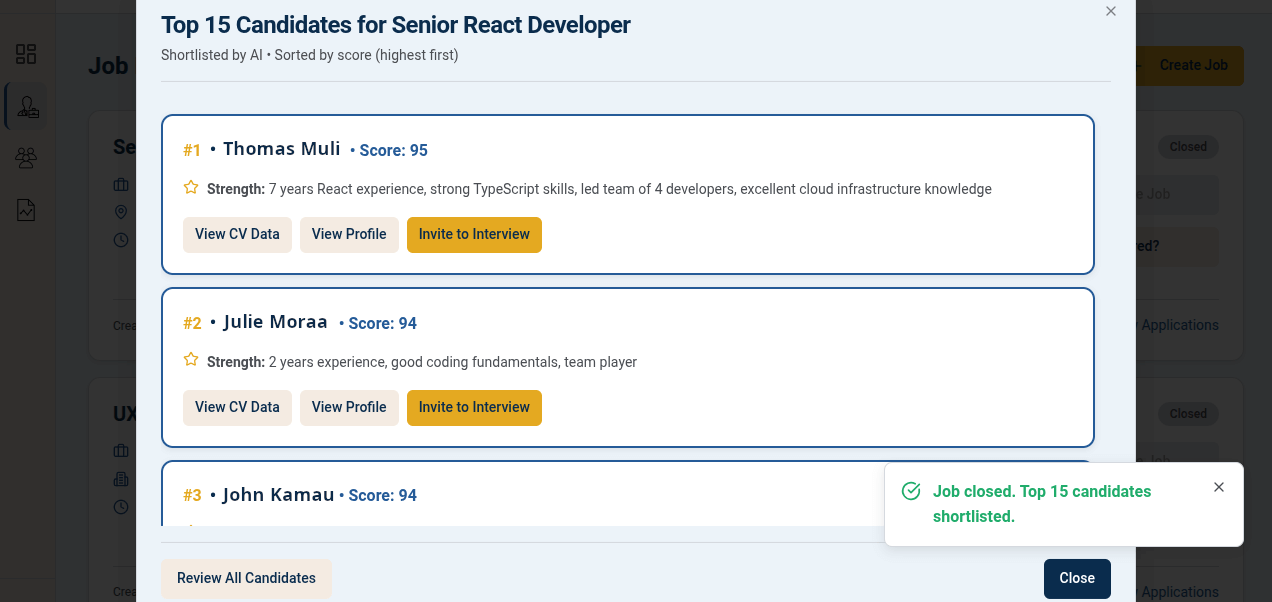Click the dark Close button in dialog footer

tap(1077, 578)
